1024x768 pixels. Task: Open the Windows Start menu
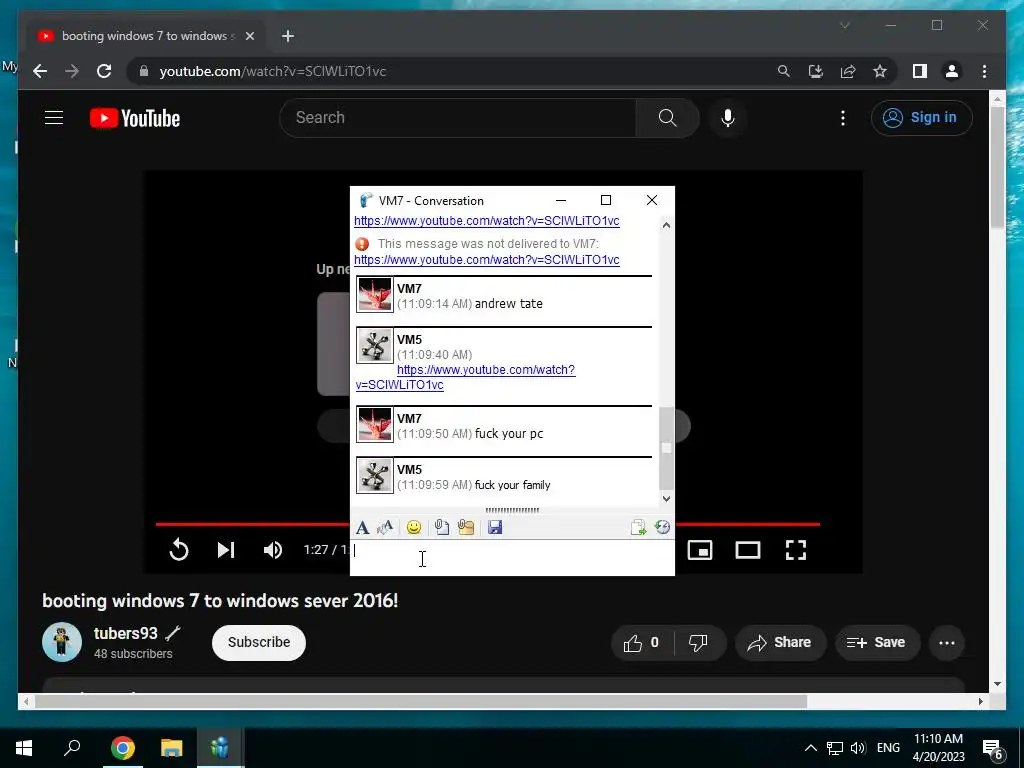(24, 748)
